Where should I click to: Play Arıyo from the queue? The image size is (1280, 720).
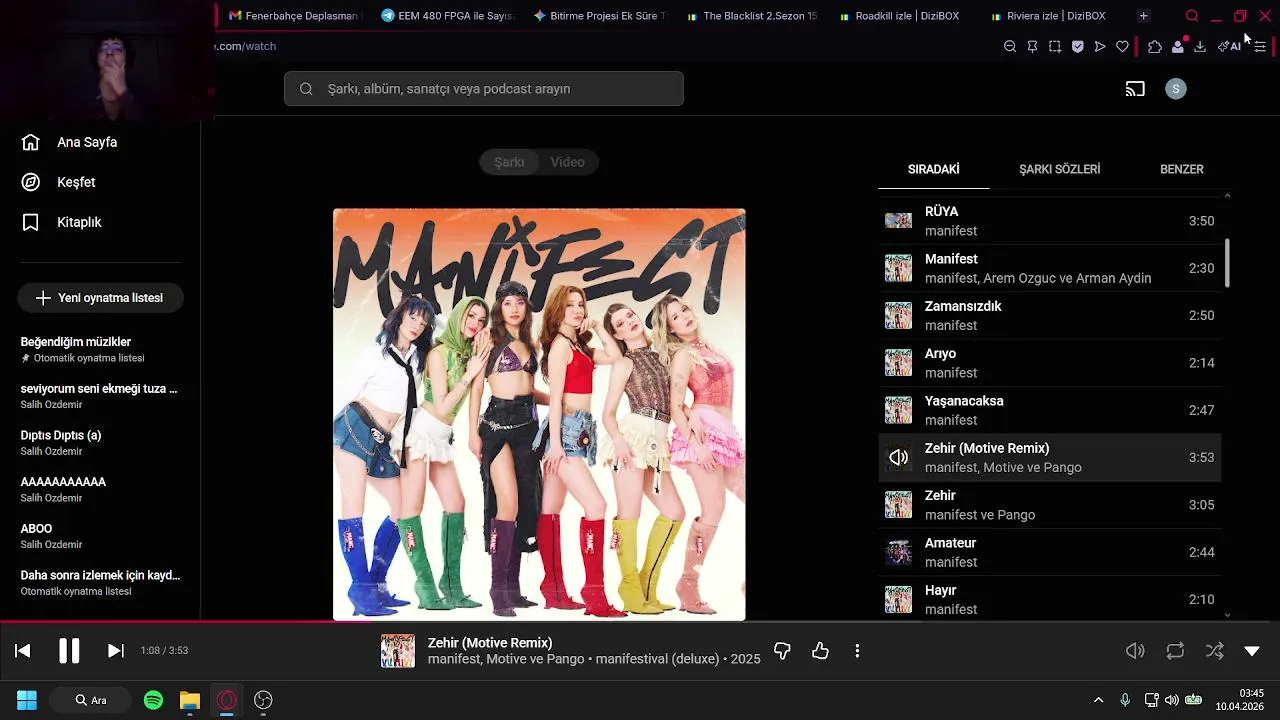1050,363
